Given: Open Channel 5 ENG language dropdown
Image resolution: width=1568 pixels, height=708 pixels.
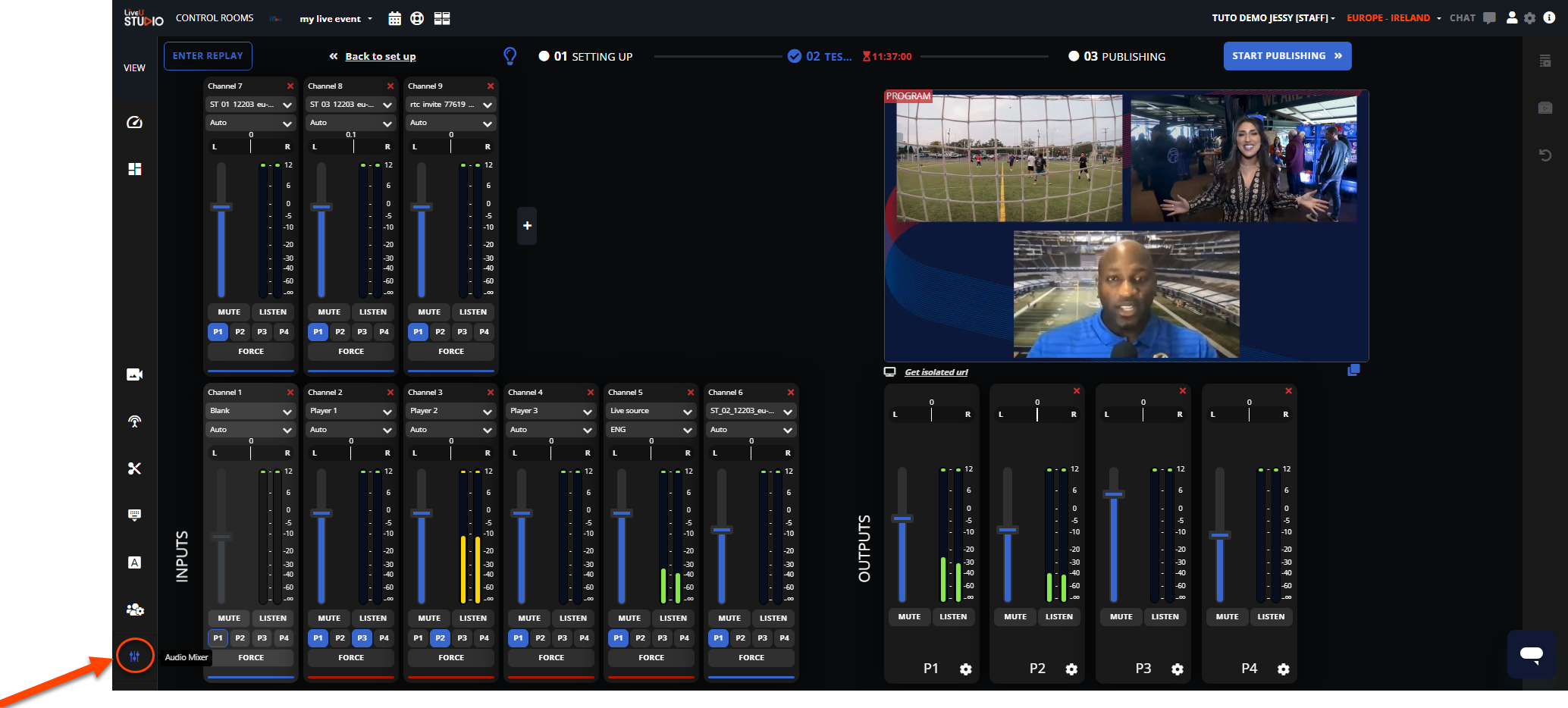Looking at the screenshot, I should [x=651, y=430].
